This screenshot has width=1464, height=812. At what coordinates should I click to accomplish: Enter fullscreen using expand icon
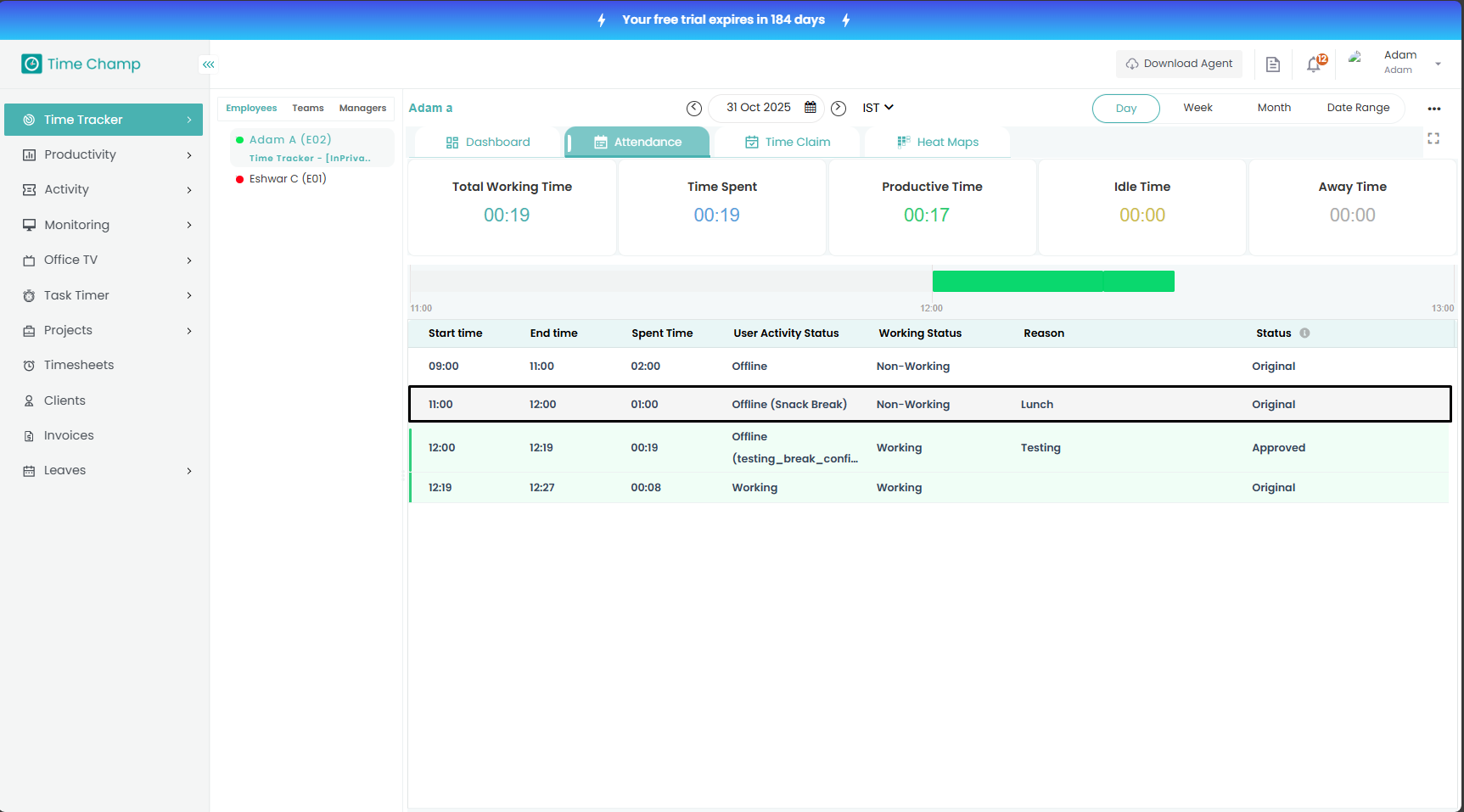click(x=1433, y=138)
